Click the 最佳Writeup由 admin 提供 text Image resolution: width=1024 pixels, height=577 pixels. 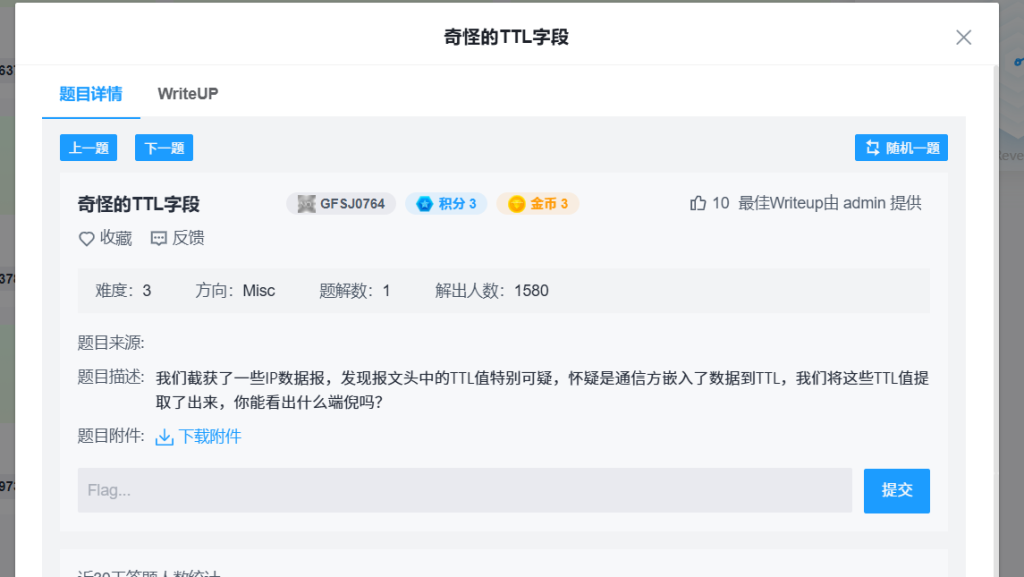[x=829, y=204]
